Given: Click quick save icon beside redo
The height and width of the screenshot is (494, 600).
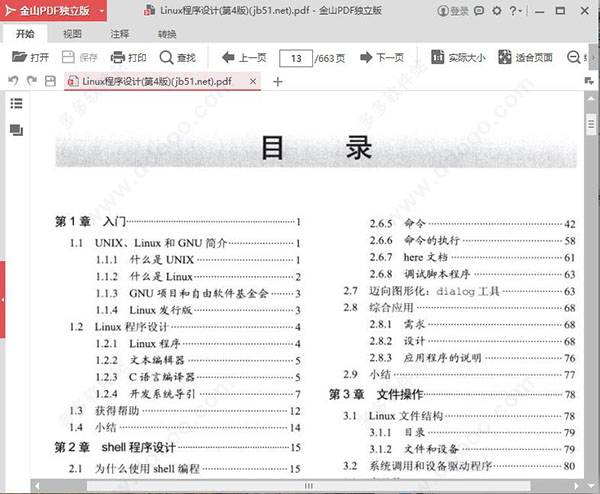Looking at the screenshot, I should tap(50, 81).
